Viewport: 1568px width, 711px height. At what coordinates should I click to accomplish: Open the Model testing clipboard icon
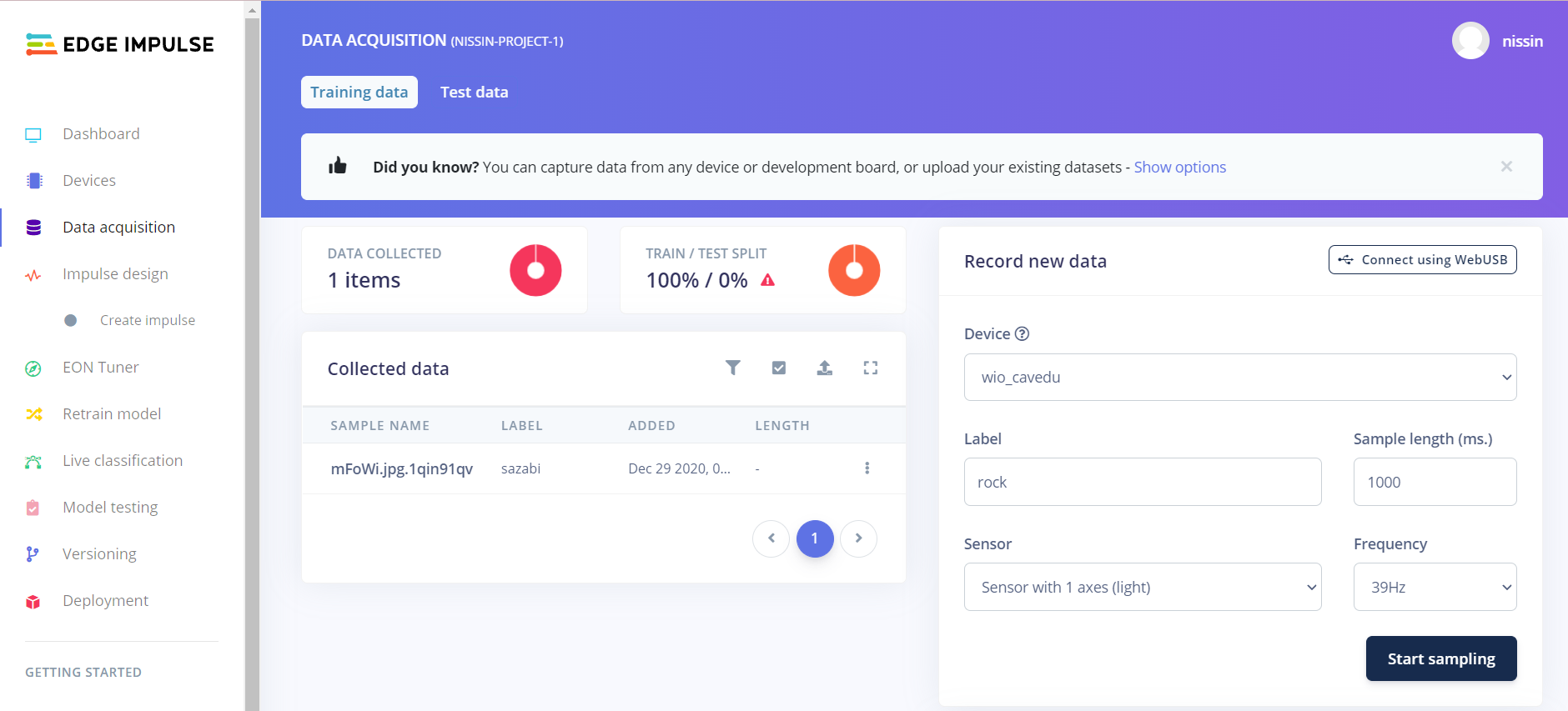tap(33, 508)
